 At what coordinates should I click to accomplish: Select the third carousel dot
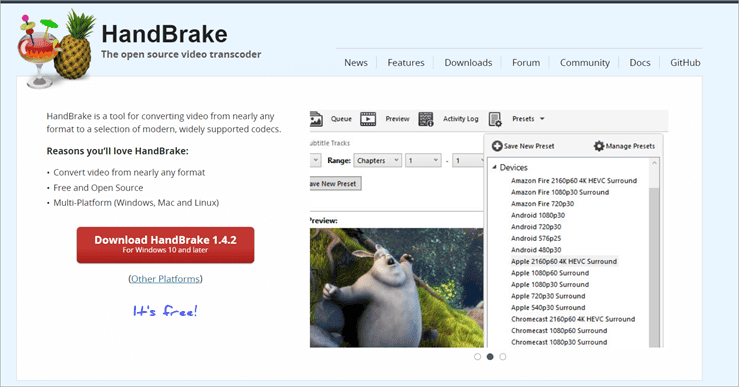[x=503, y=357]
